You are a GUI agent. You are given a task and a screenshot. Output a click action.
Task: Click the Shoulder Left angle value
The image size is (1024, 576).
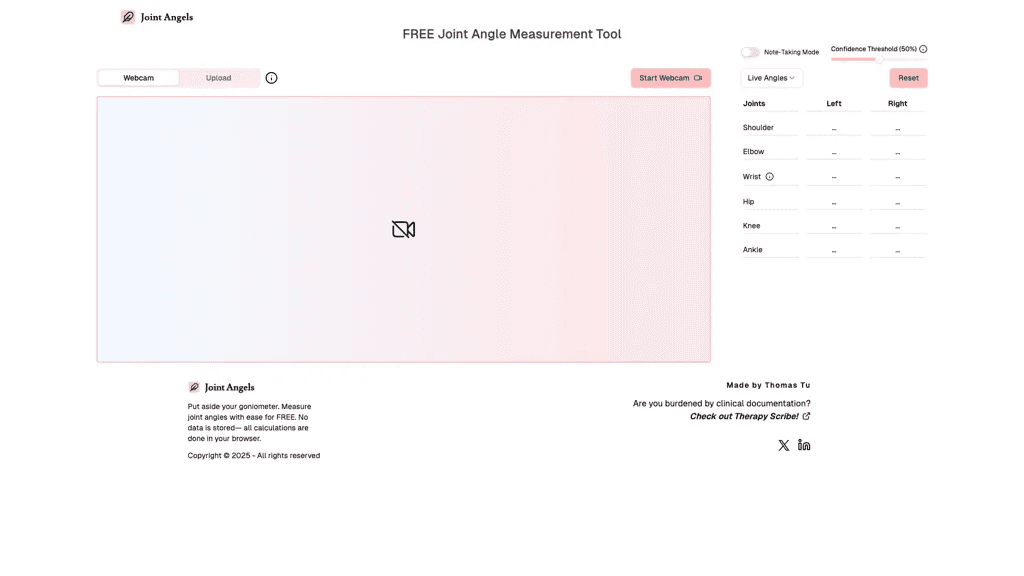(x=834, y=129)
